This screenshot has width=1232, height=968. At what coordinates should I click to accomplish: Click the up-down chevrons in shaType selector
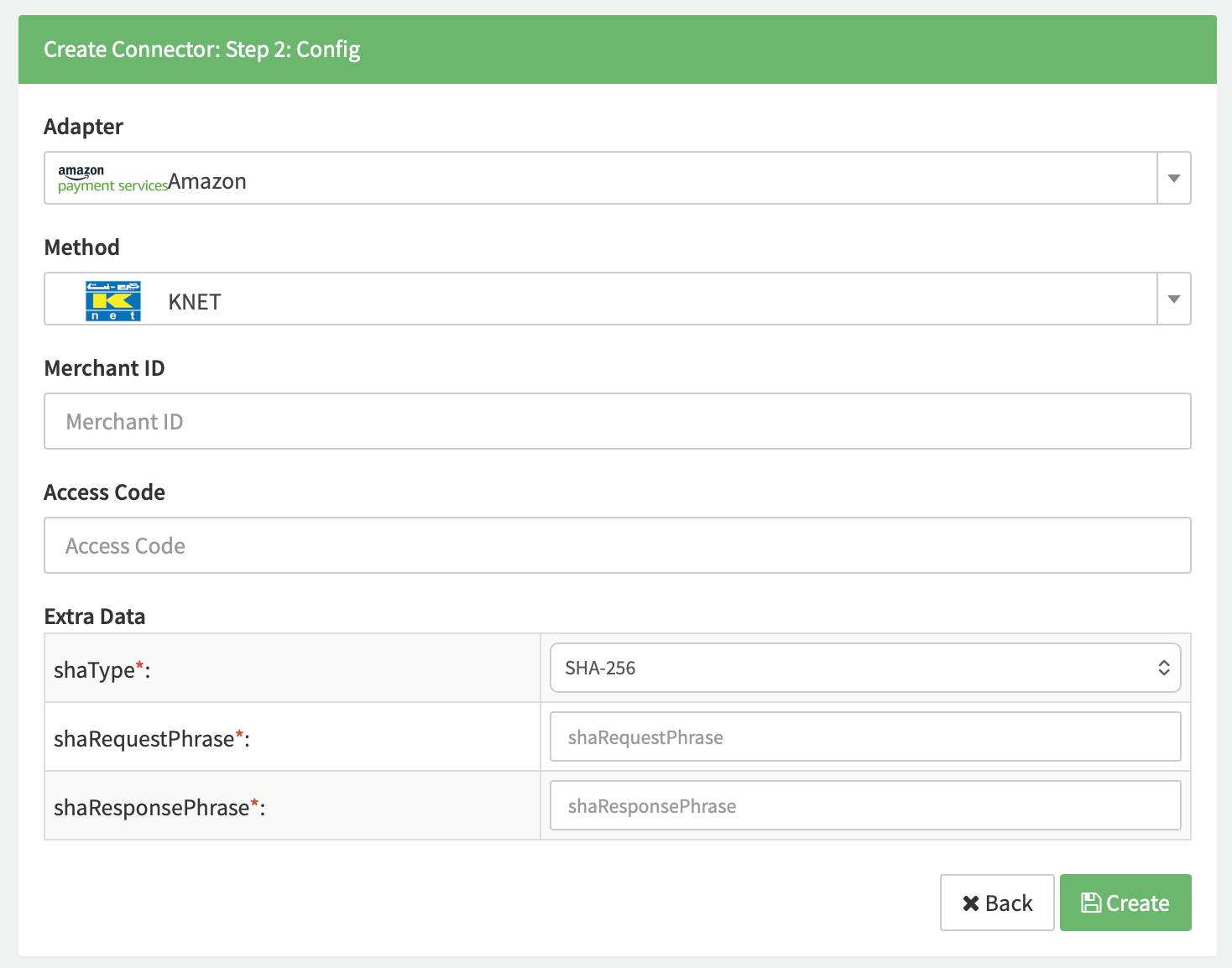(x=1163, y=668)
